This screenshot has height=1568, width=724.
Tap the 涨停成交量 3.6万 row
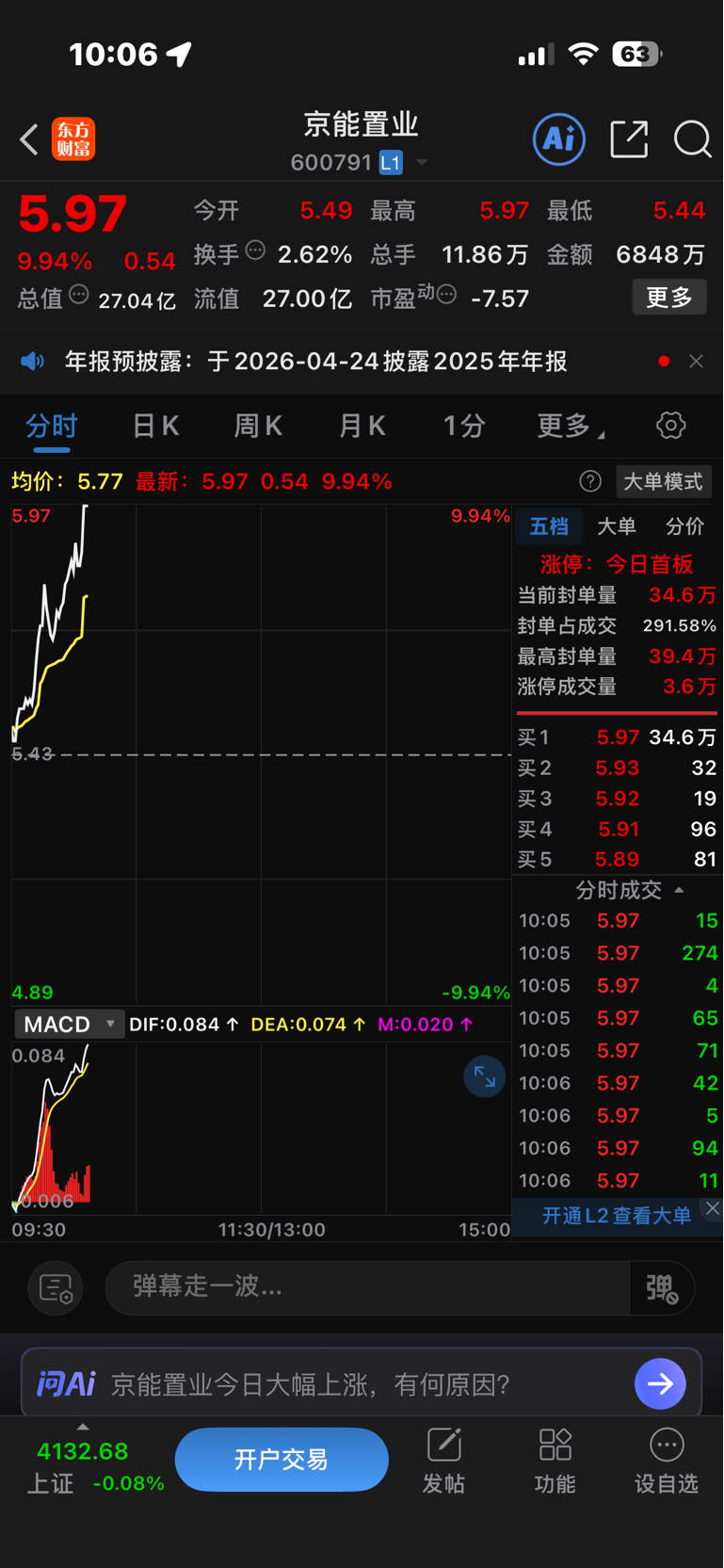tap(618, 687)
